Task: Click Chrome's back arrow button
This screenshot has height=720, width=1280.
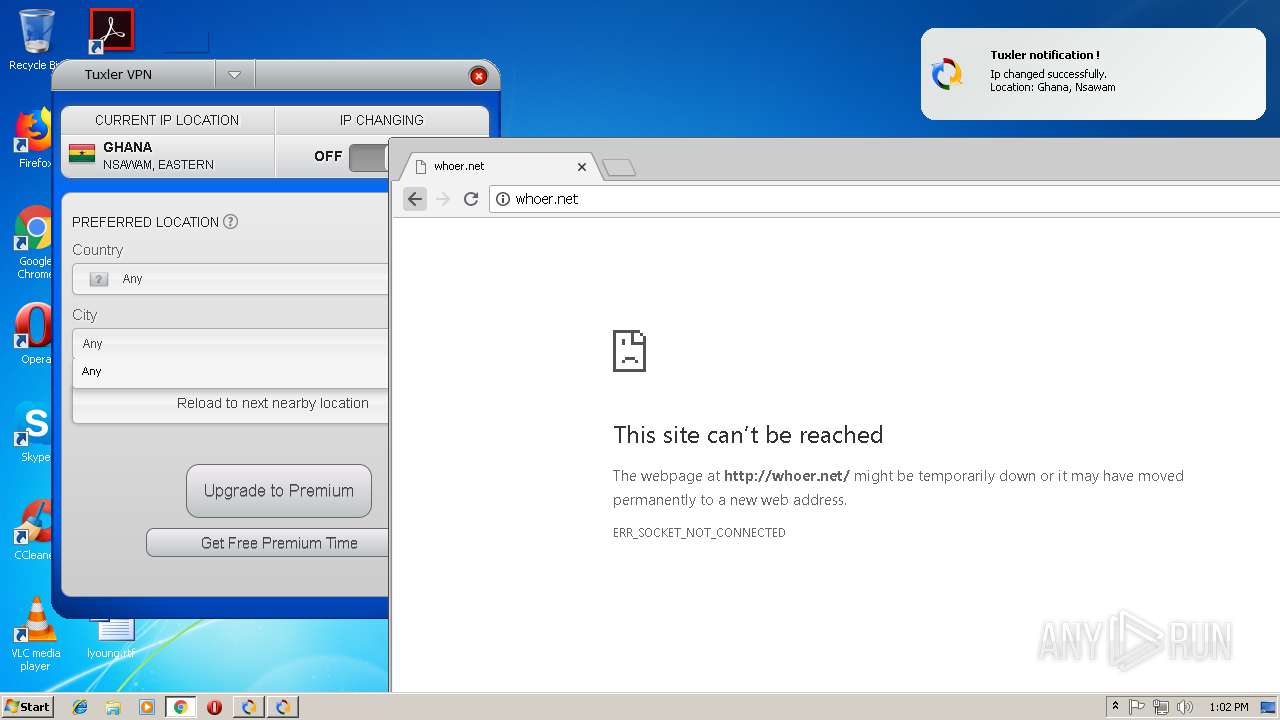Action: point(415,199)
